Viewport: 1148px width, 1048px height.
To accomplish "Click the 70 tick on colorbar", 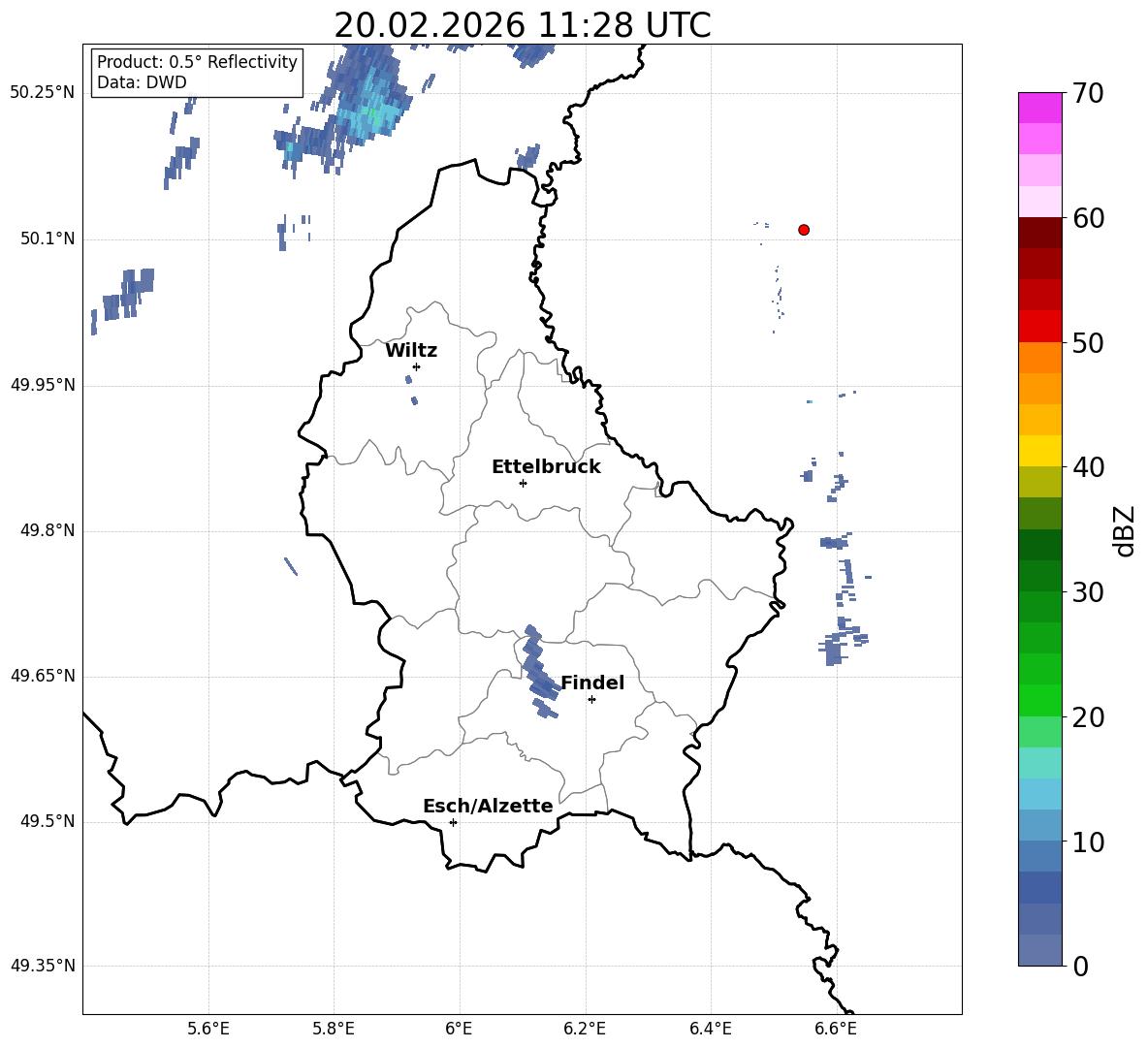I will (x=1088, y=93).
